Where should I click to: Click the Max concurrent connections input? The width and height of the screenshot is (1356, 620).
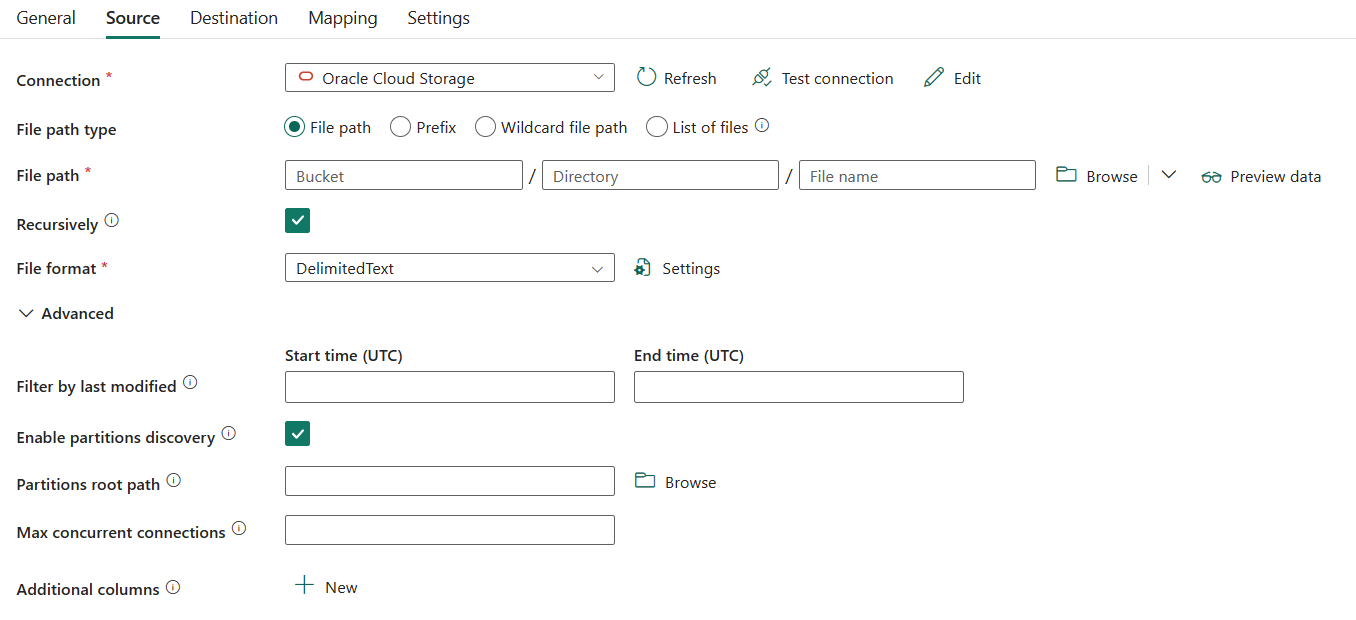[450, 530]
